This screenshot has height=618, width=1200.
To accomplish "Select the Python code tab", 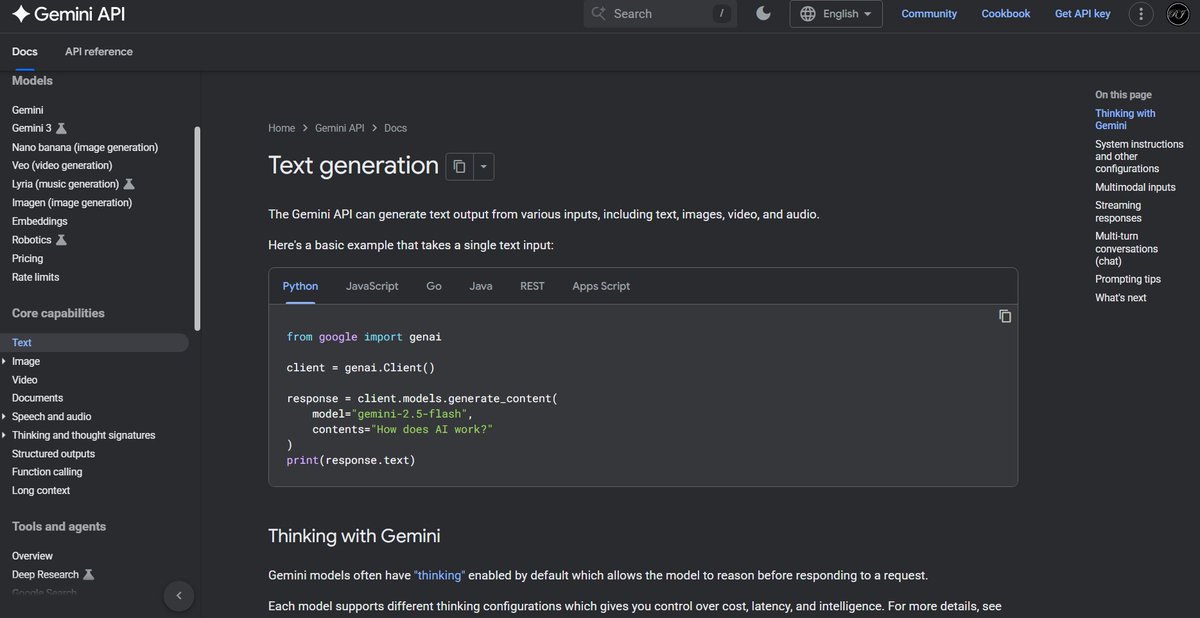I will (x=300, y=286).
